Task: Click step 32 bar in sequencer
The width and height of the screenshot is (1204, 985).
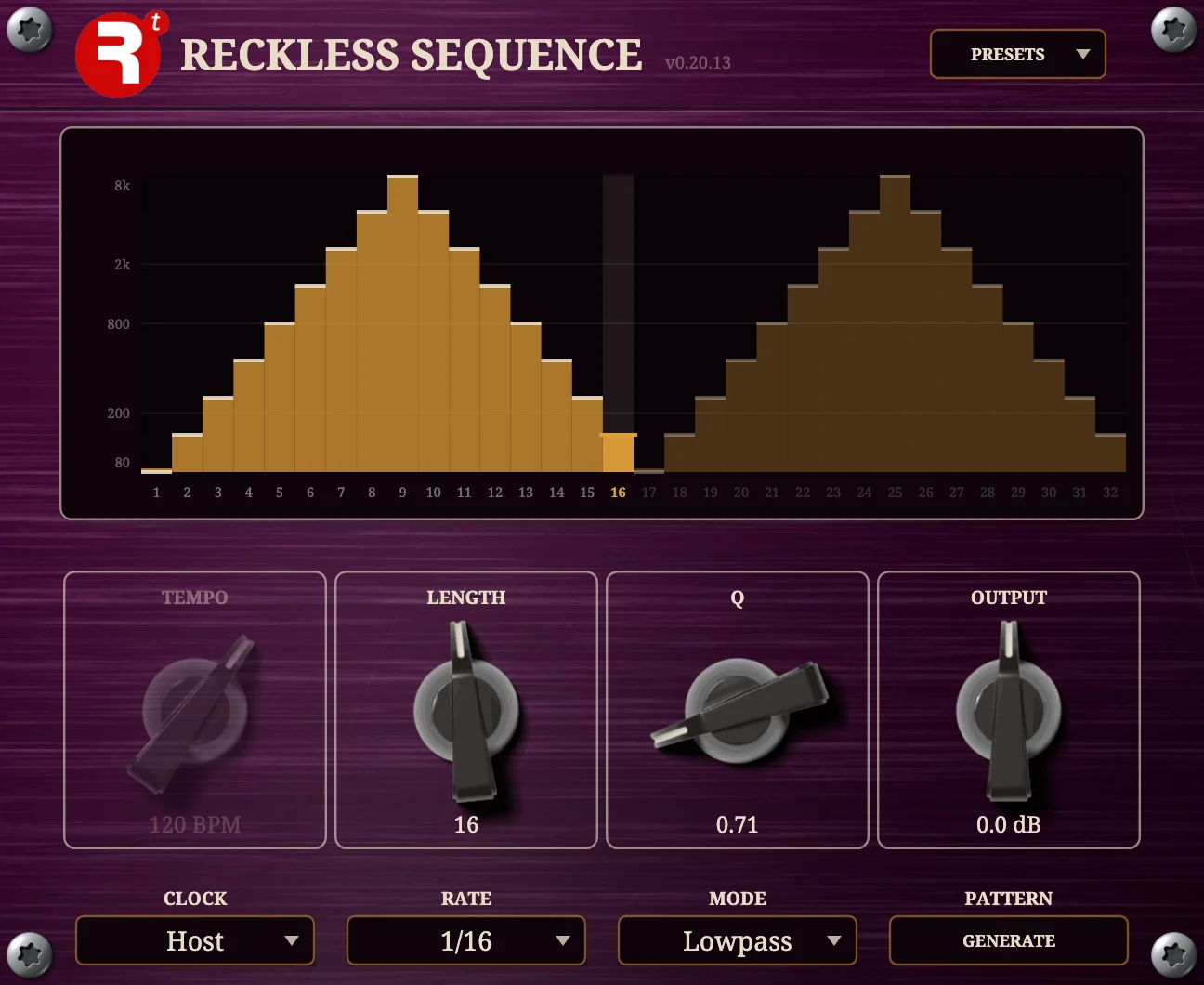Action: 1110,453
